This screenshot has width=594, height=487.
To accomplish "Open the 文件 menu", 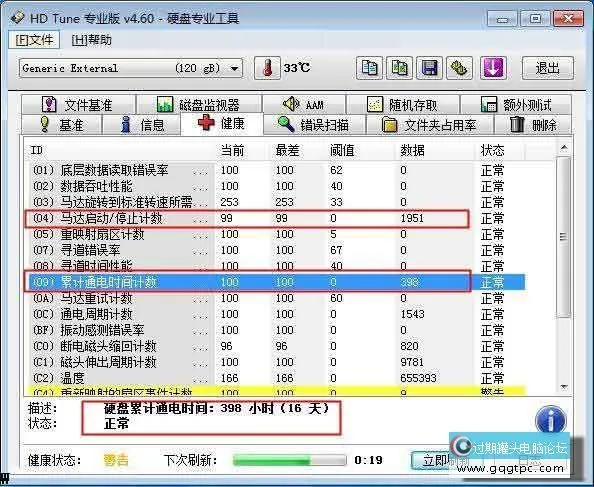I will [34, 40].
